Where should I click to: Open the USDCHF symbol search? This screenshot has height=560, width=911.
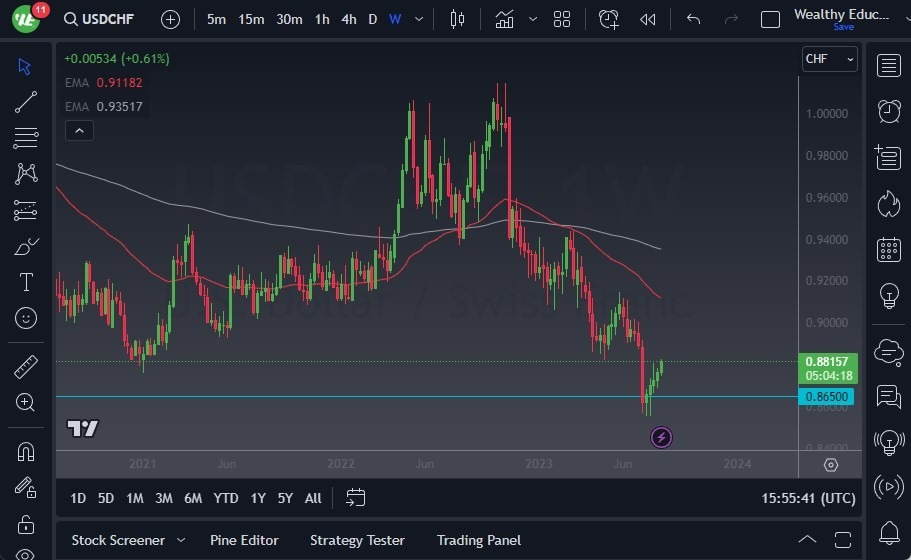[x=99, y=19]
